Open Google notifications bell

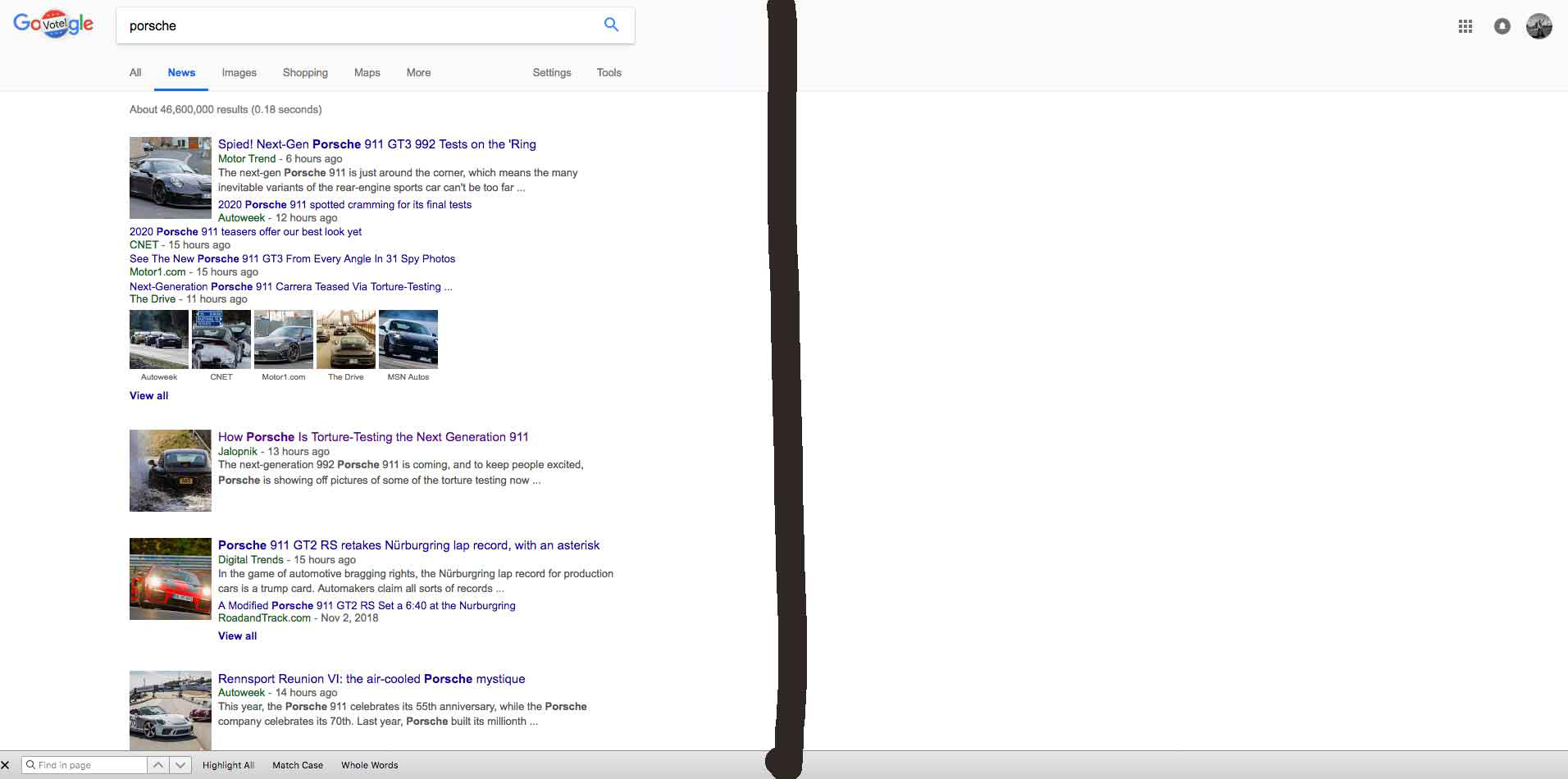pyautogui.click(x=1502, y=26)
